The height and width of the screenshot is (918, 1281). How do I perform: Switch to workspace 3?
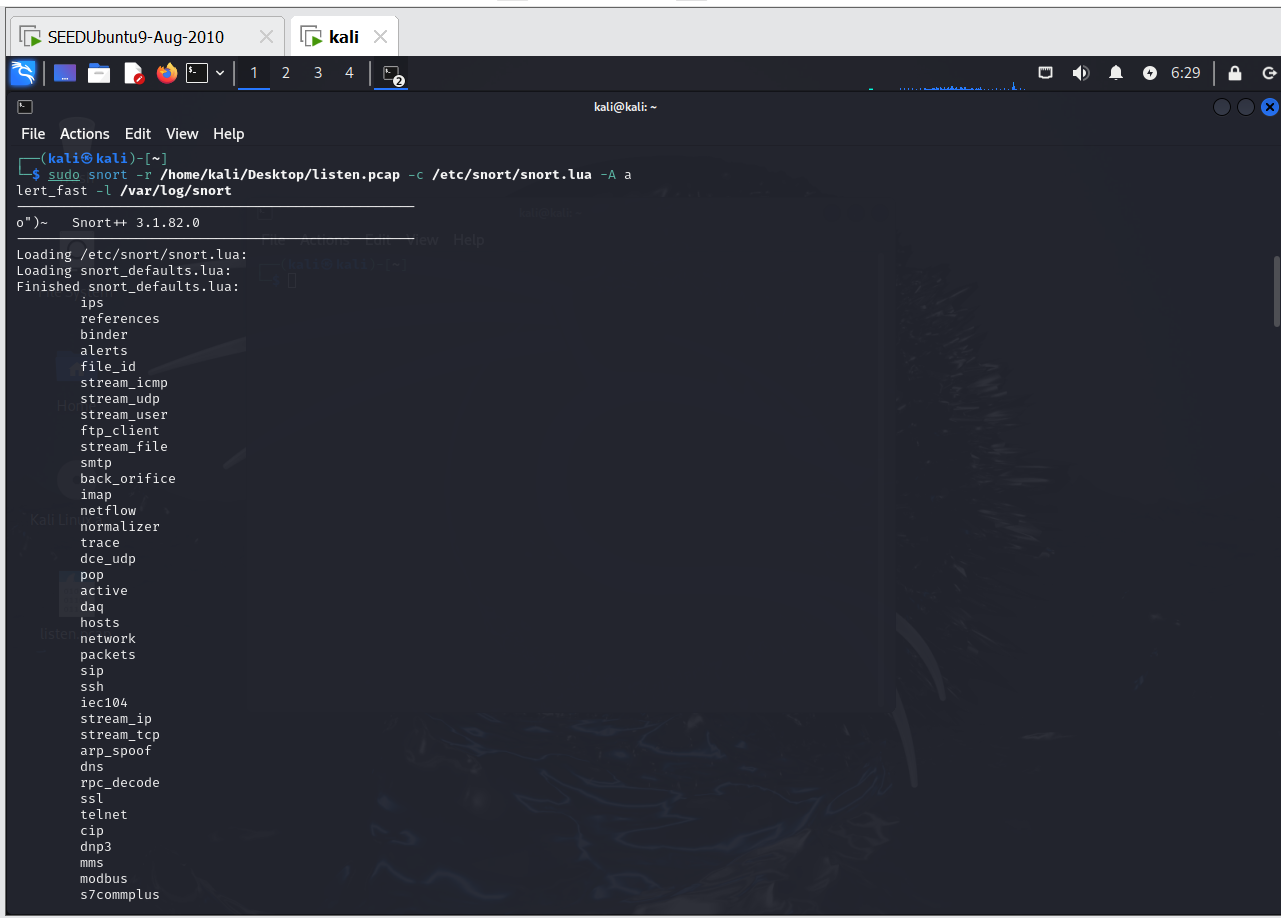(318, 73)
